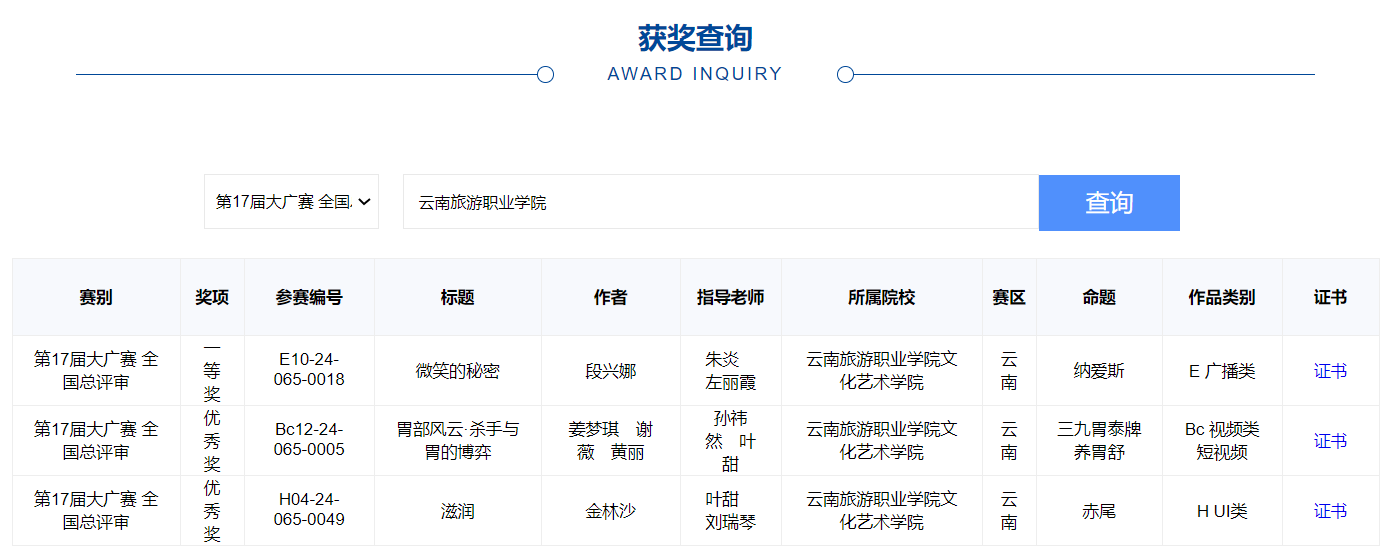Select the 参赛编号 column header
This screenshot has width=1386, height=552.
(x=309, y=297)
